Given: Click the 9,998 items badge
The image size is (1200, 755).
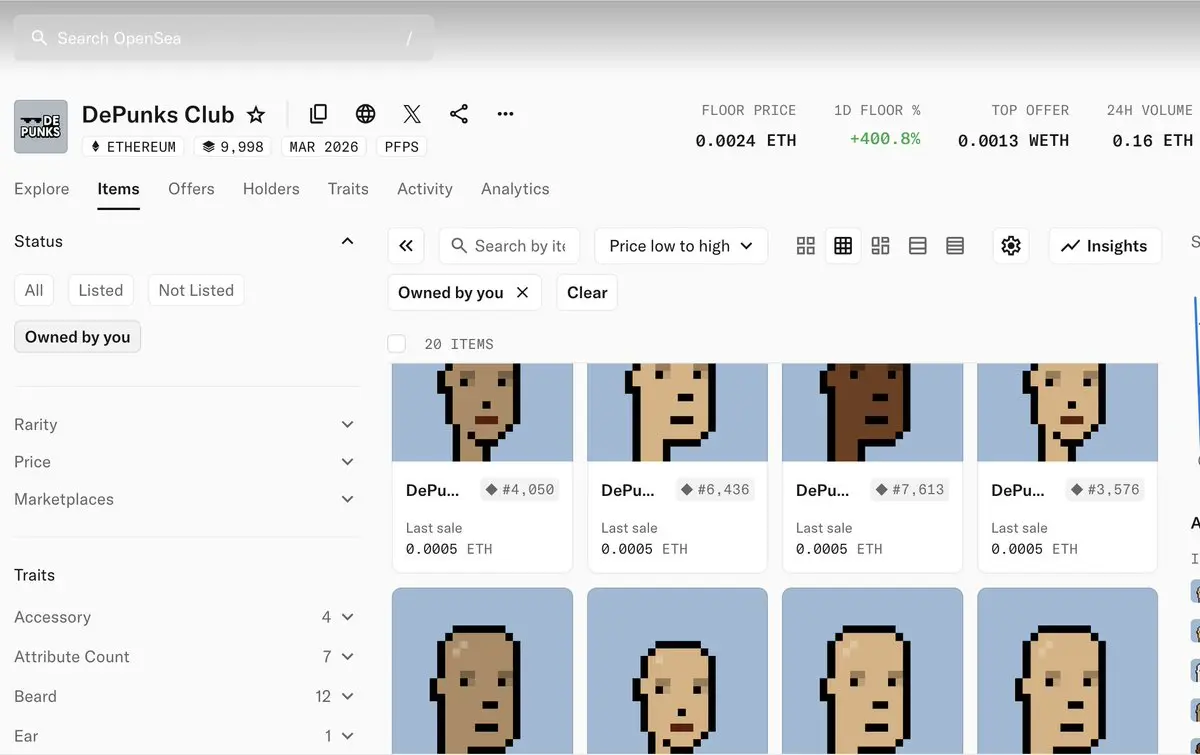Looking at the screenshot, I should (234, 147).
